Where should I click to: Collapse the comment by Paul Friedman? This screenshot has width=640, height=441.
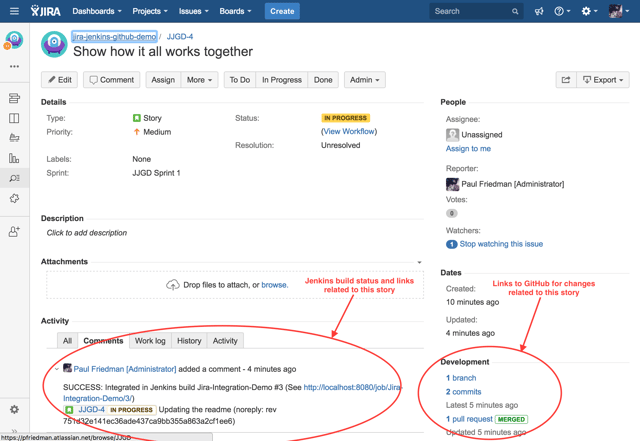coord(57,369)
